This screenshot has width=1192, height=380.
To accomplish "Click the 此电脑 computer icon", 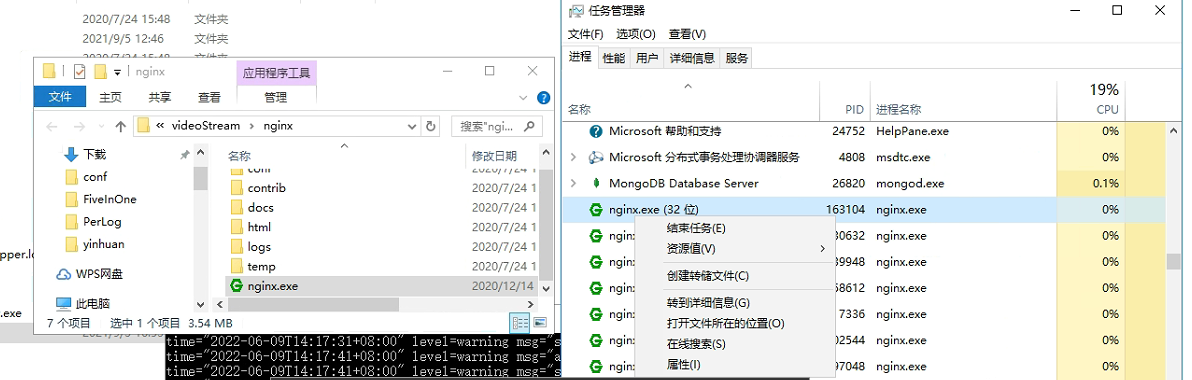I will (x=64, y=303).
